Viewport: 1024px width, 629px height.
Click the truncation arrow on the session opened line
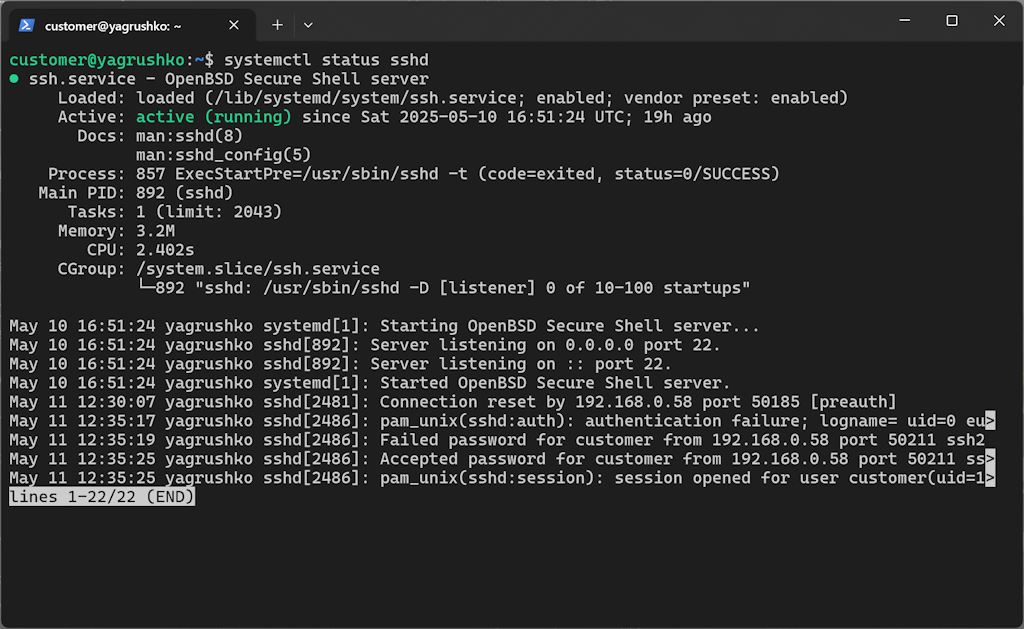coord(990,478)
